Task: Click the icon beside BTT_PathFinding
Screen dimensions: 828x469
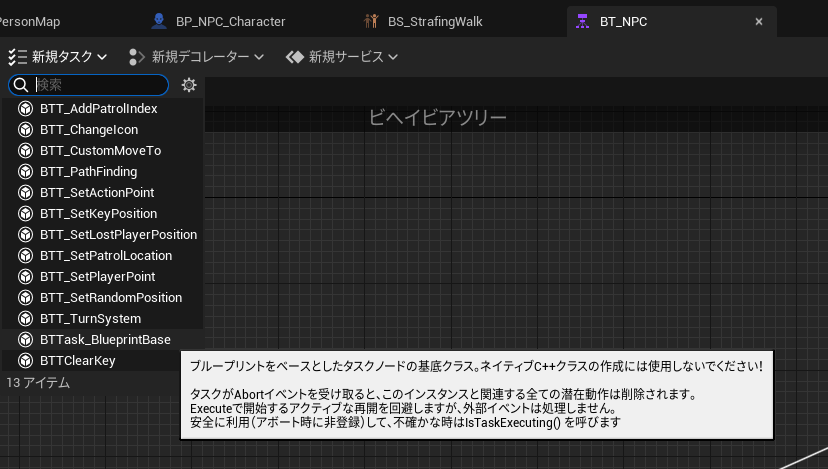Action: (x=25, y=172)
